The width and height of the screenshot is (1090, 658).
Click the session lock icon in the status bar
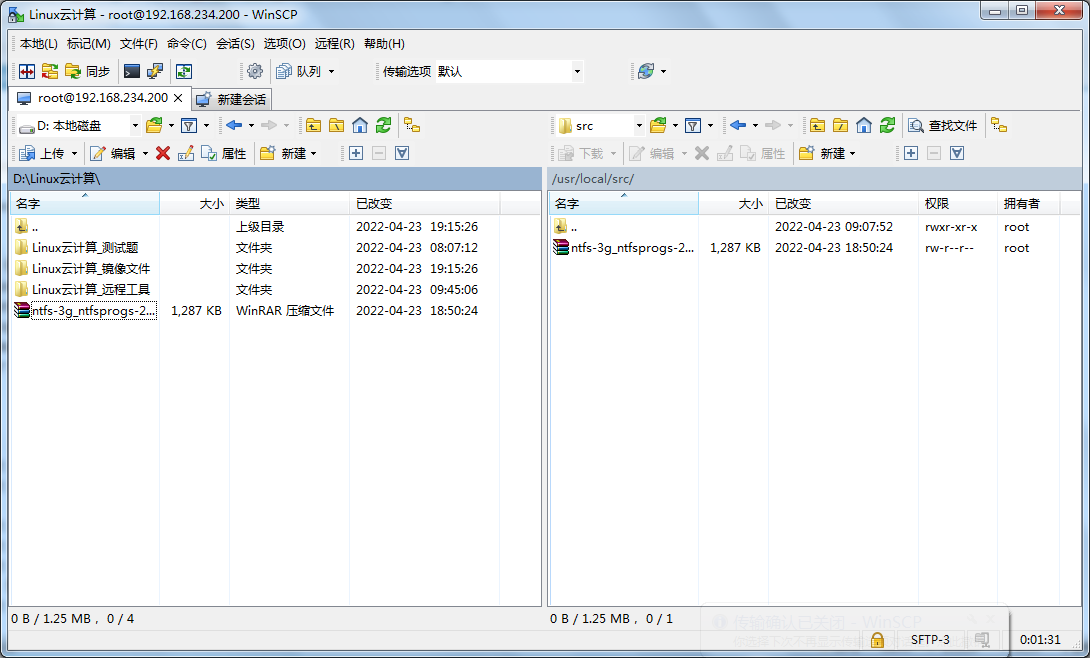coord(877,639)
